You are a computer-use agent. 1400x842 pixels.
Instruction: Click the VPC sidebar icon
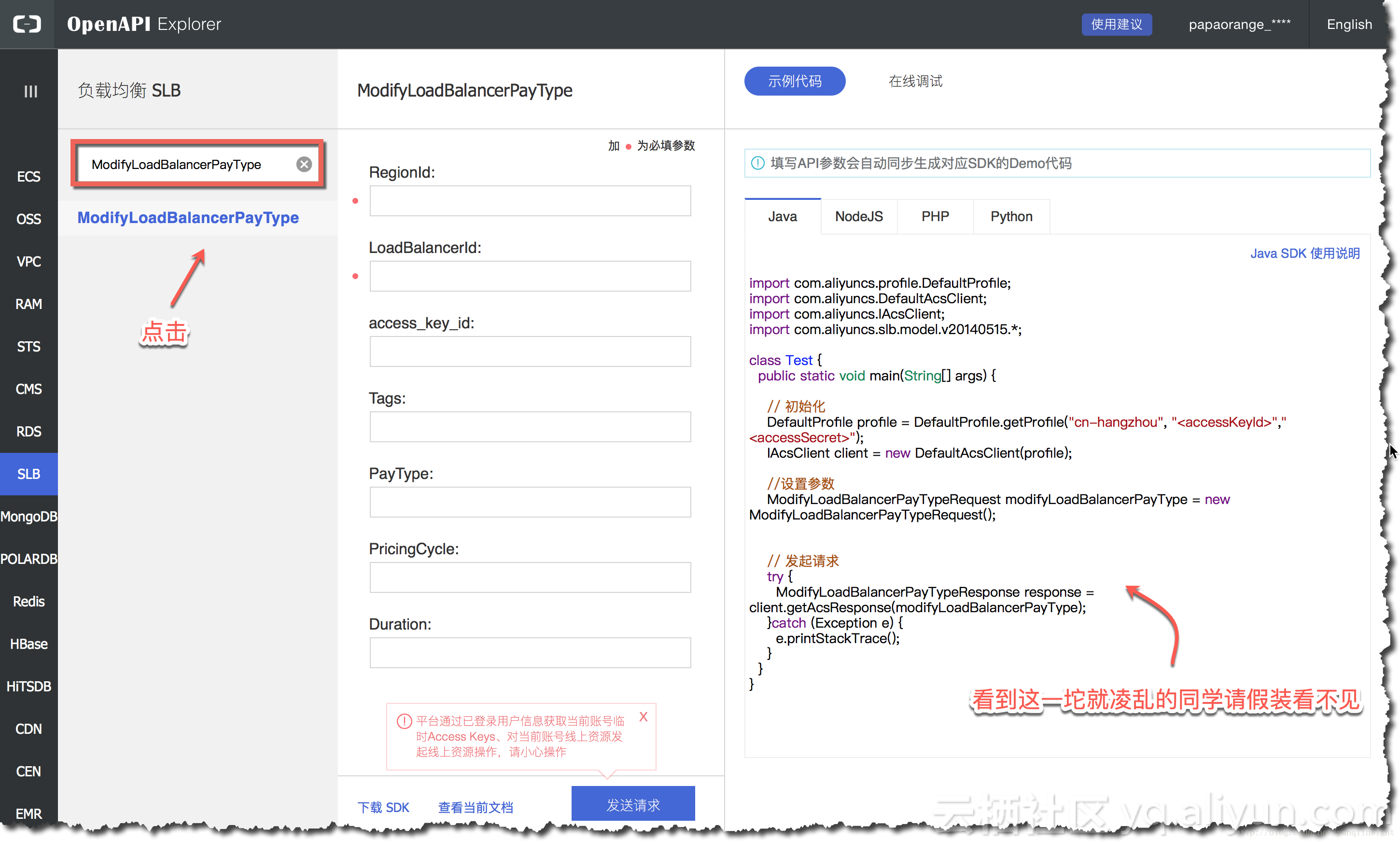pyautogui.click(x=29, y=262)
